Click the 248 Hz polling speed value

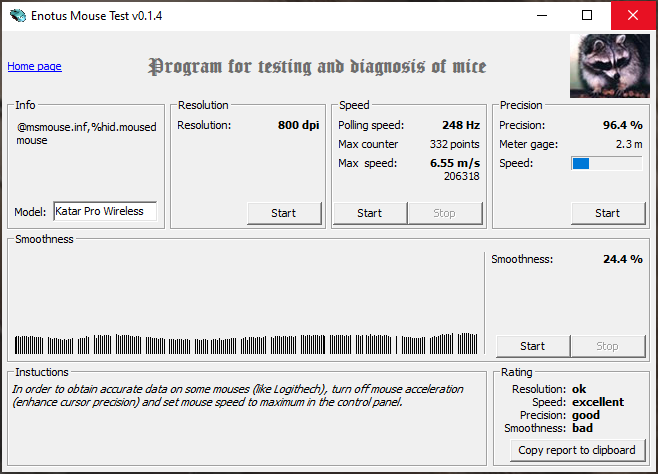461,125
